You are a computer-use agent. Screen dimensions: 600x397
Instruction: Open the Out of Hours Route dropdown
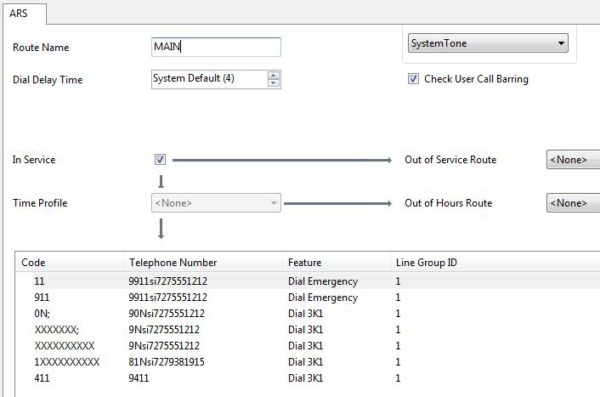573,203
